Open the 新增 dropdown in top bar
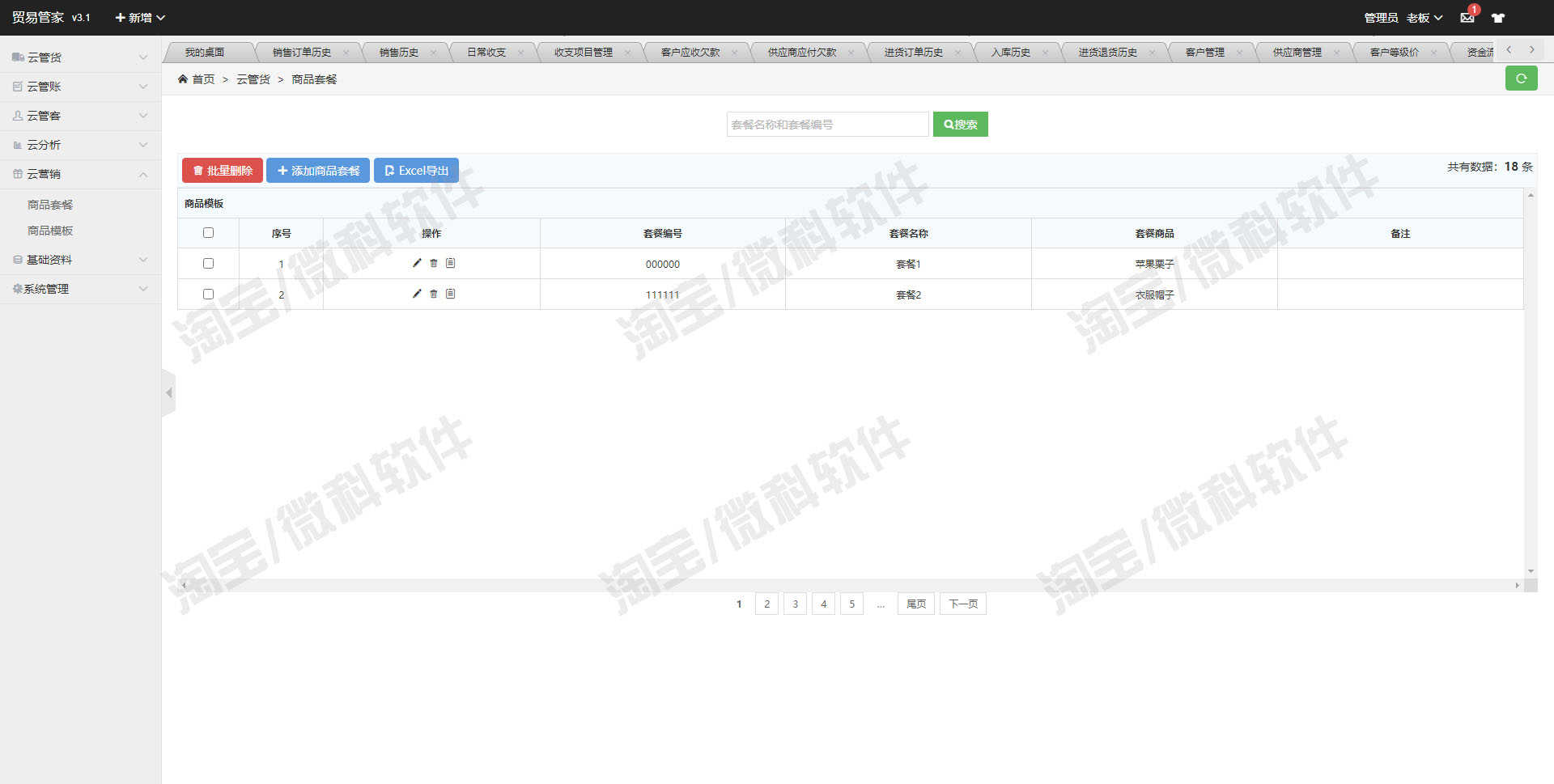Screen dimensions: 1554x784 (140, 18)
